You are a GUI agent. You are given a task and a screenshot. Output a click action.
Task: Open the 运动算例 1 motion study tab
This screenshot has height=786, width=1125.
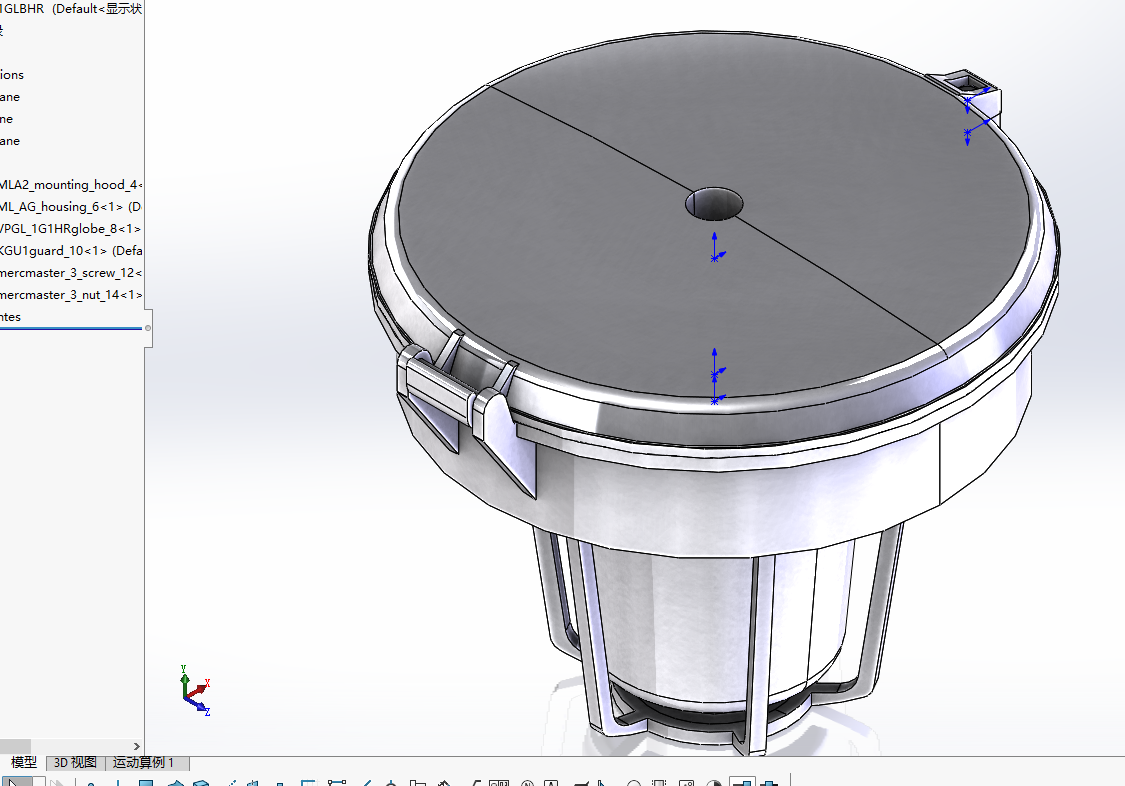tap(143, 762)
